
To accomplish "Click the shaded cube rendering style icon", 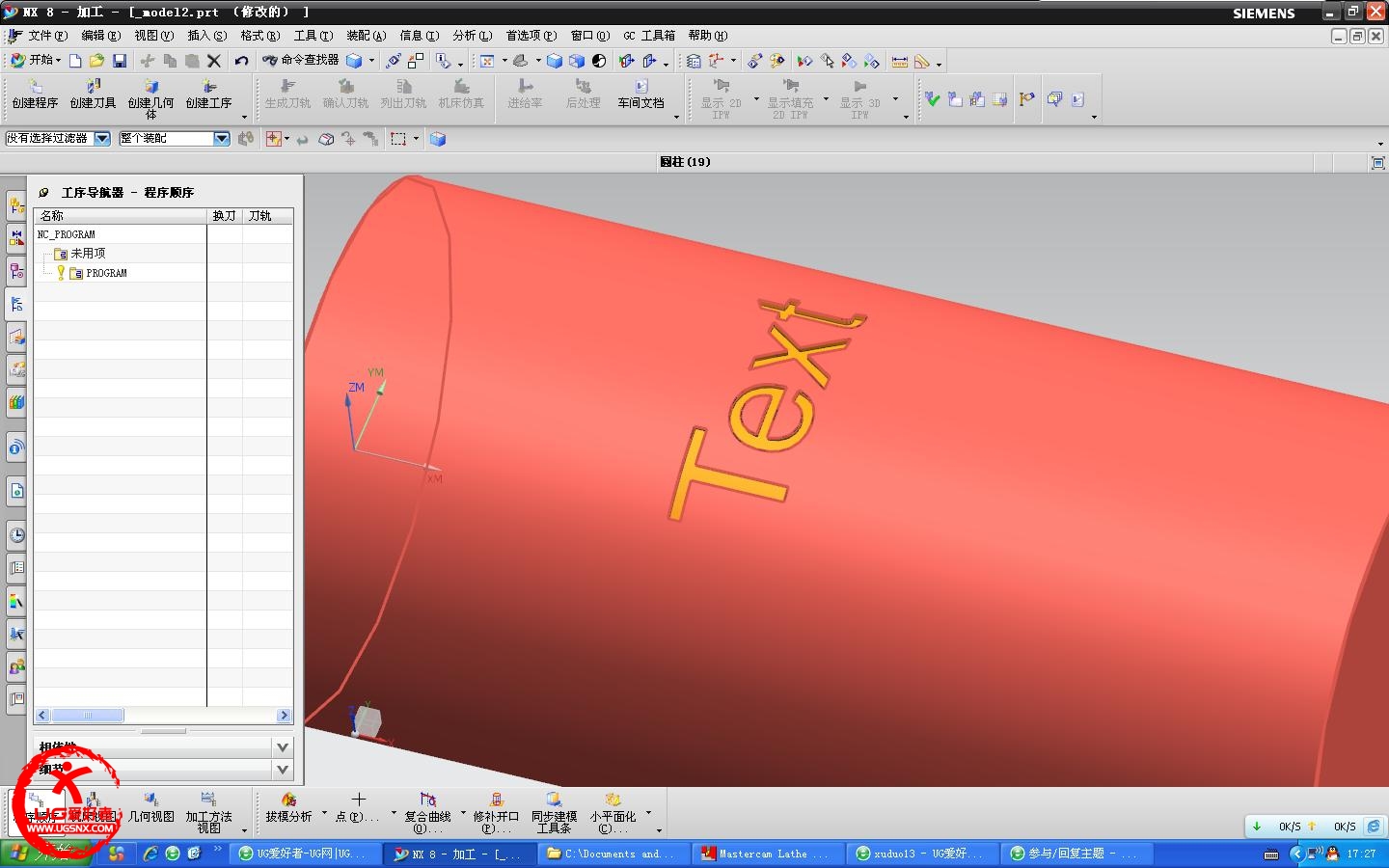I will [x=555, y=61].
